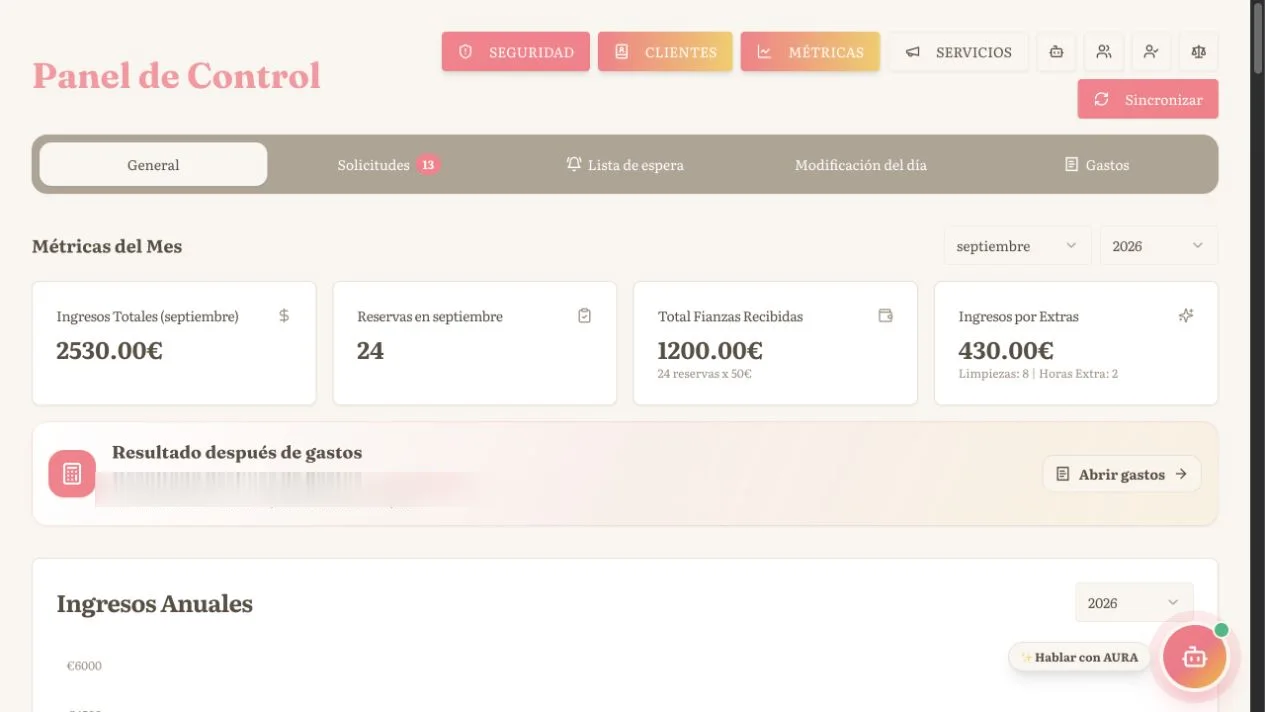The image size is (1265, 712).
Task: Open the Métricas section
Action: pyautogui.click(x=810, y=52)
